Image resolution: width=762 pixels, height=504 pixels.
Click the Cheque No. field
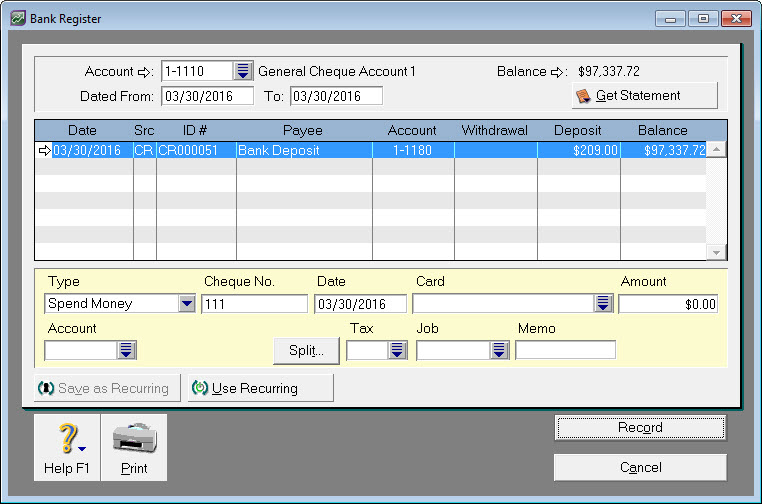click(x=255, y=304)
